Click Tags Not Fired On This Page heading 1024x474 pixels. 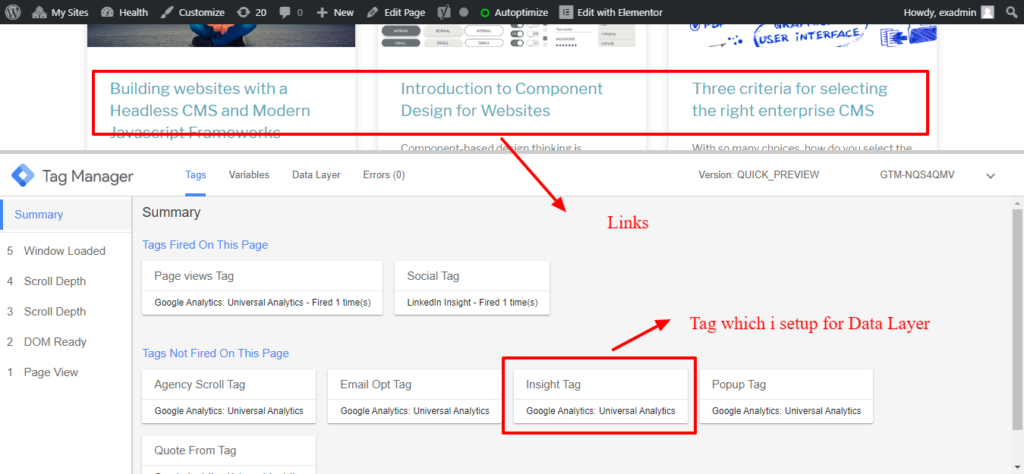pyautogui.click(x=216, y=353)
